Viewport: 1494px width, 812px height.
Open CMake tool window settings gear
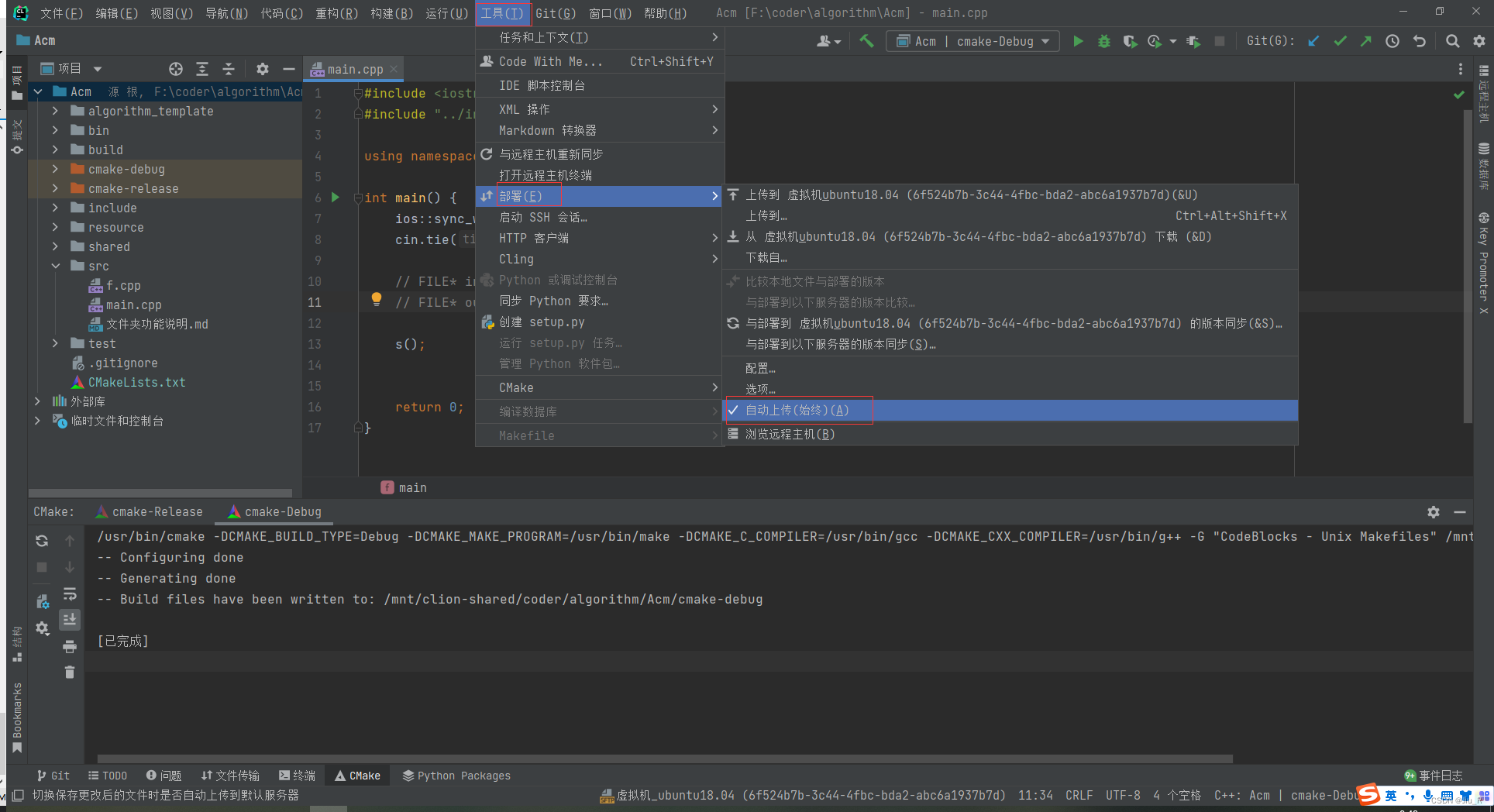(x=1434, y=512)
